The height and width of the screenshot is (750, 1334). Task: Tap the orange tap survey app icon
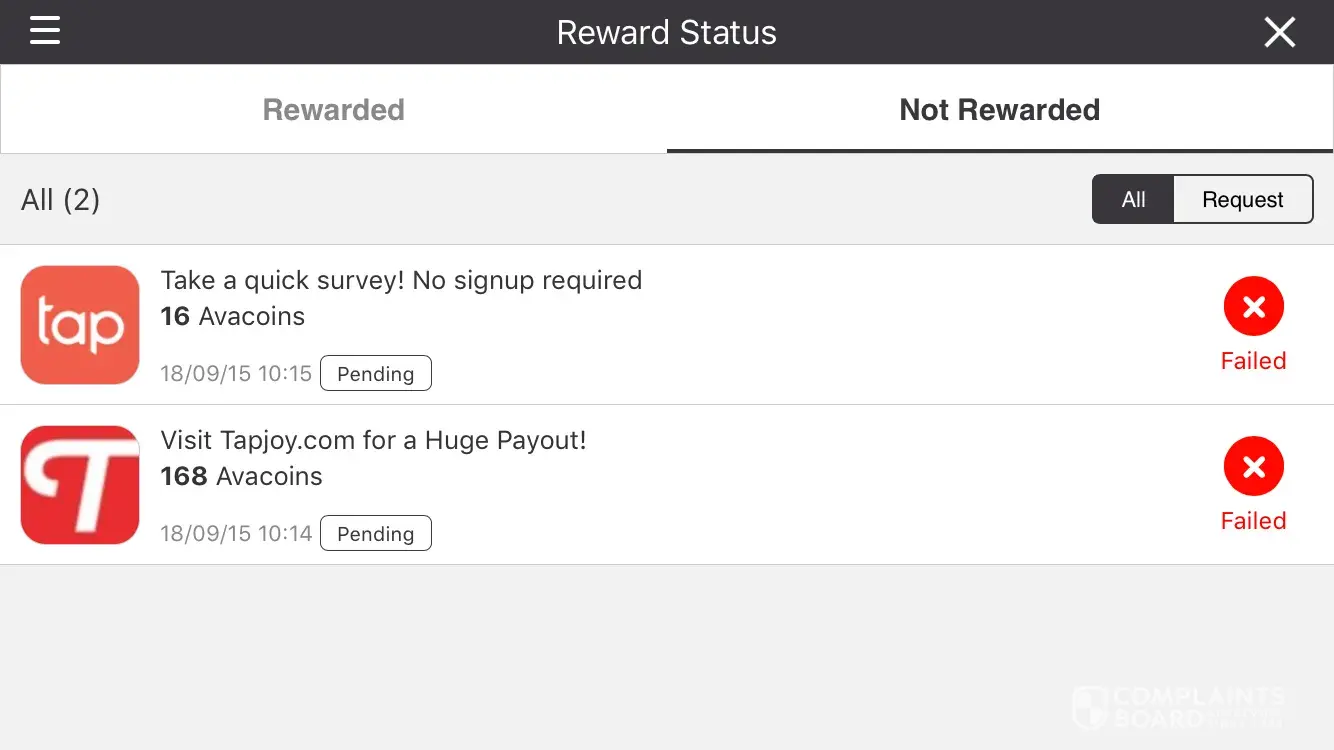tap(80, 325)
